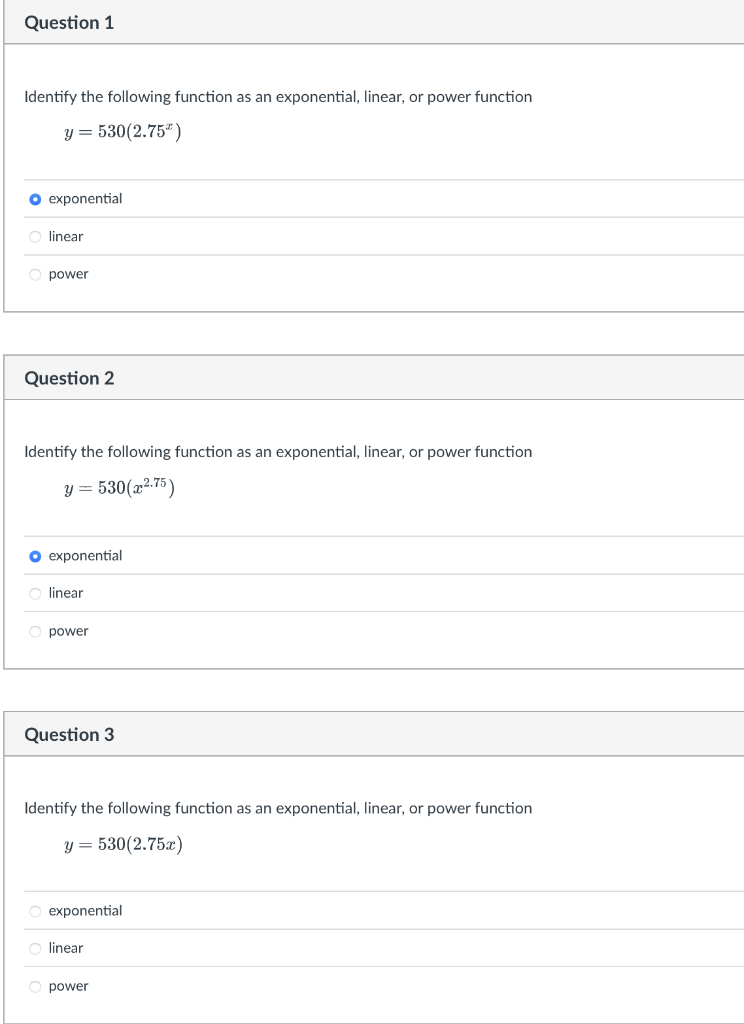
Task: Click the instruction sentence in Question 3
Action: (278, 808)
